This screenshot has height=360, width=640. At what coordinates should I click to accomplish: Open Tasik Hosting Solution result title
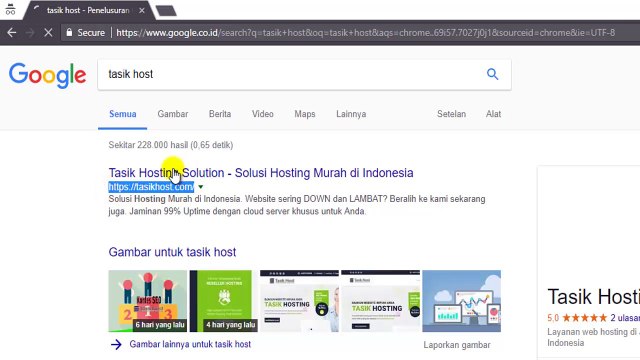(261, 173)
